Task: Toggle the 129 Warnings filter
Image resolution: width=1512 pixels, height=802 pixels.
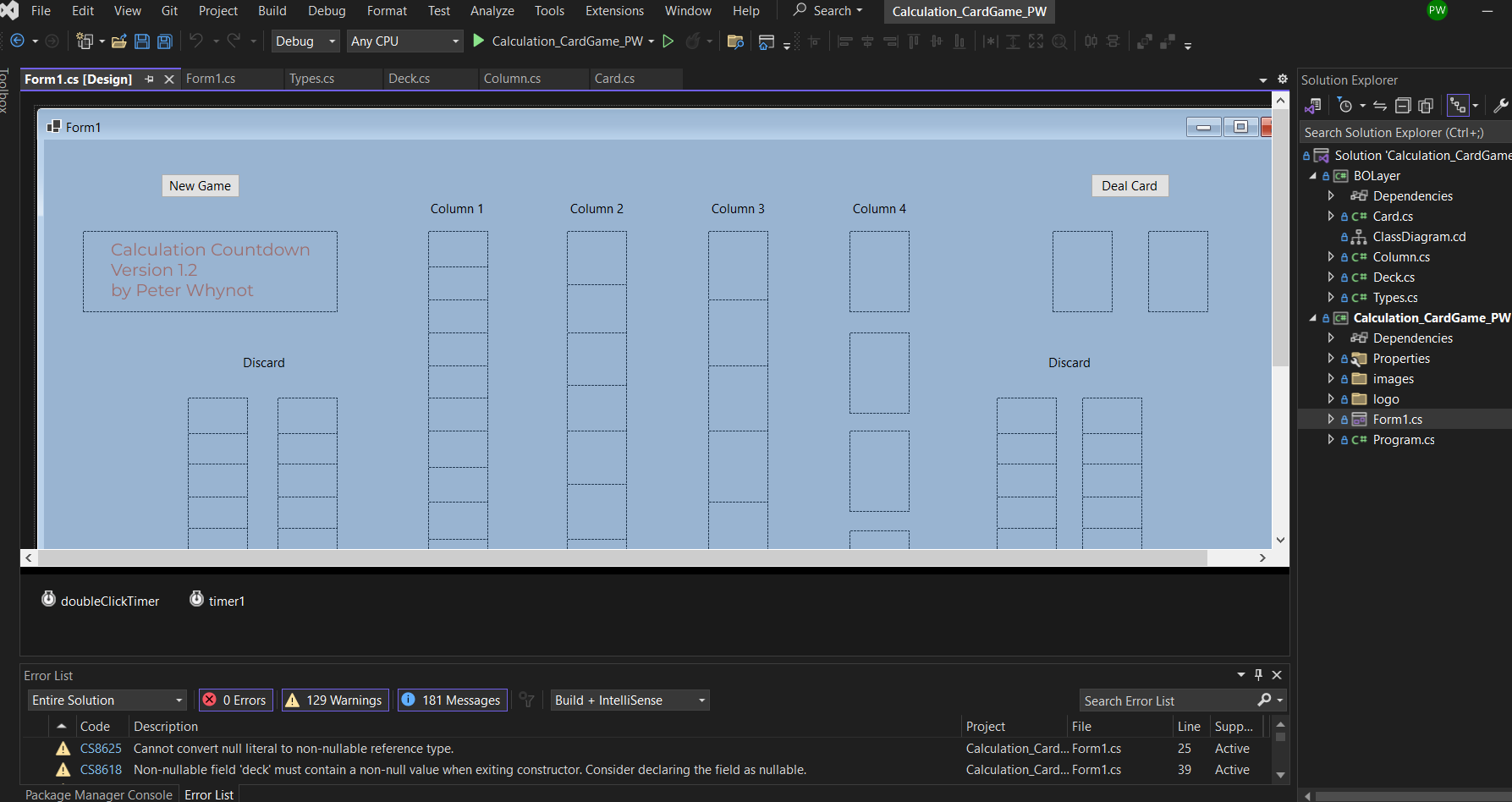Action: coord(335,700)
